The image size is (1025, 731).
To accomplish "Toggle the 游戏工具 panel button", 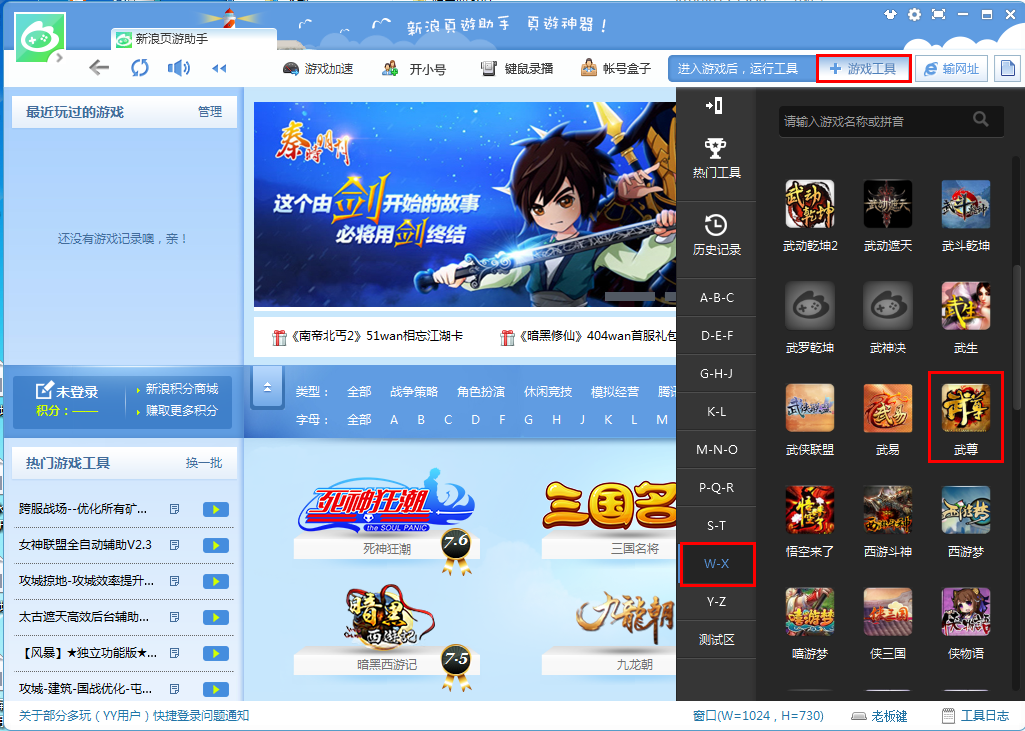I will pyautogui.click(x=863, y=69).
